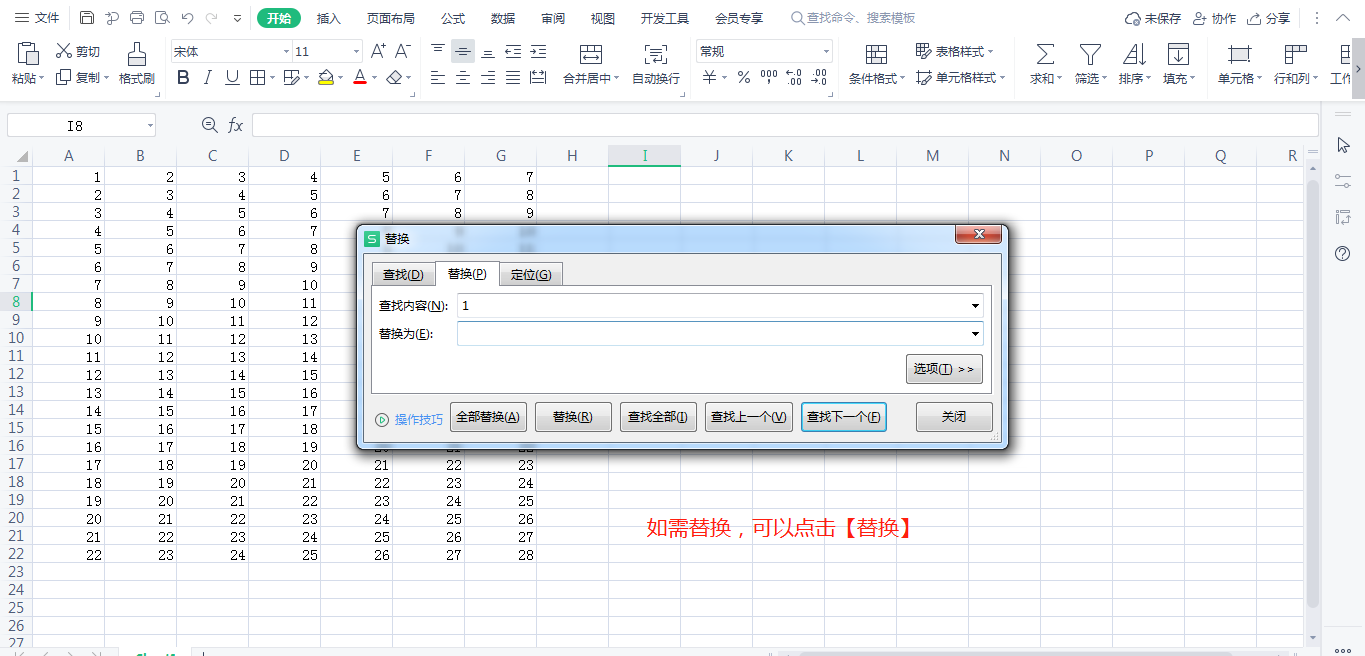
Task: Click the Decrease Decimal icon
Action: tap(819, 77)
